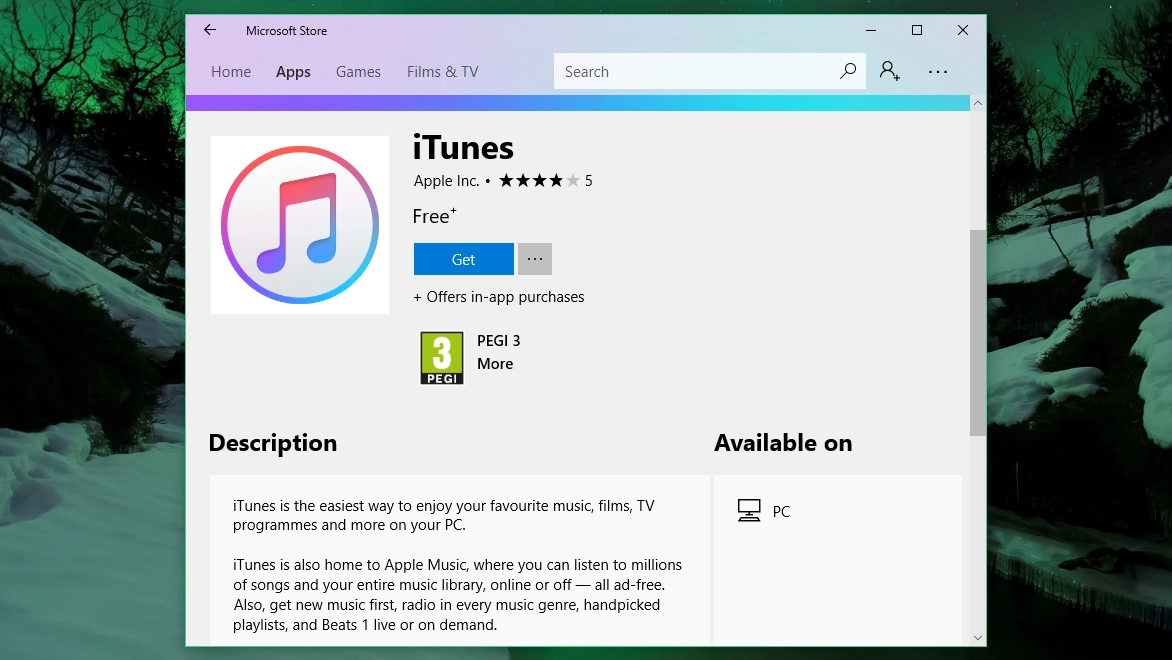Screen dimensions: 1172x660
Task: Click the vertical scrollbar thumb
Action: (978, 333)
